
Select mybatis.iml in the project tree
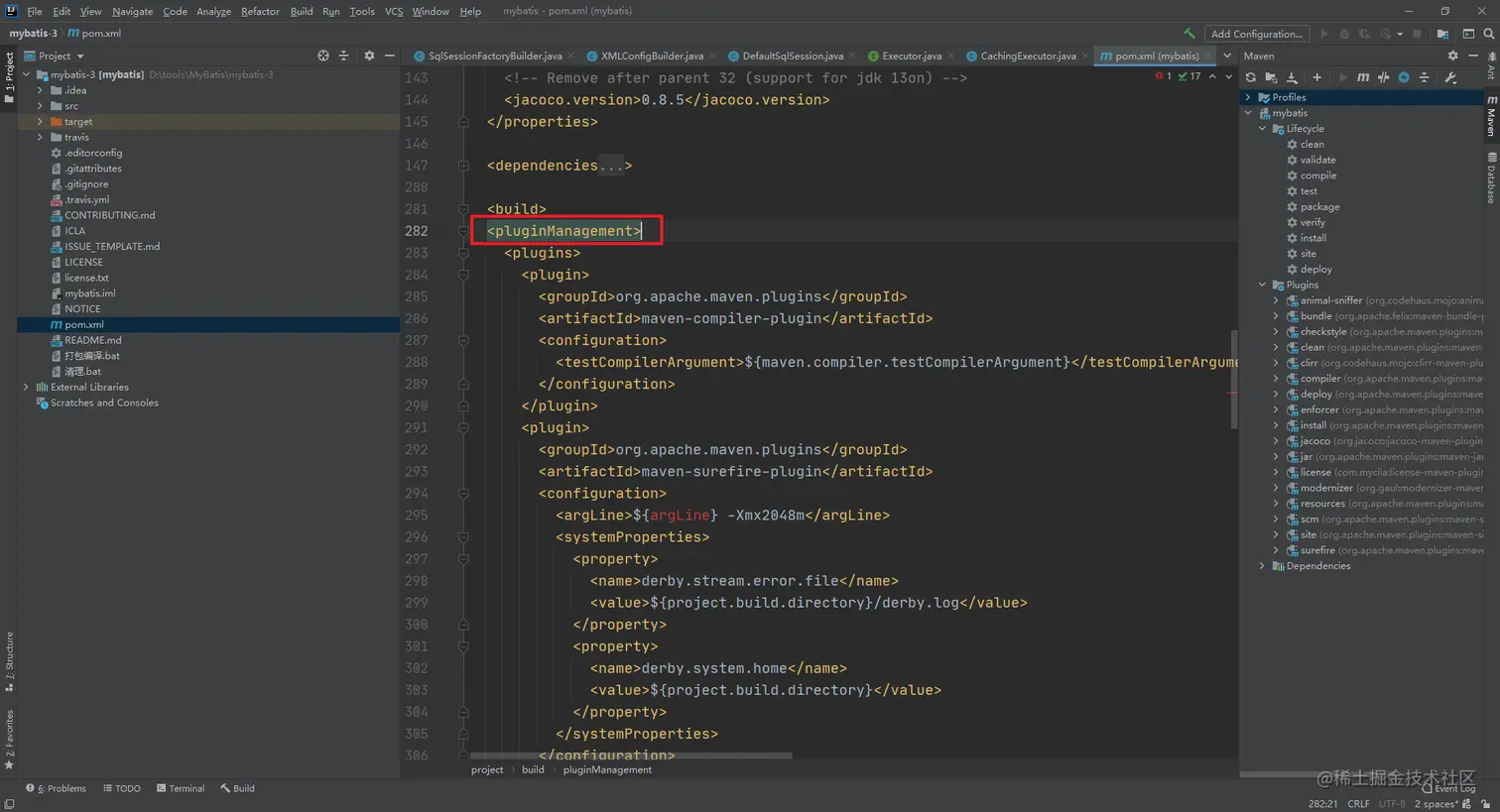(x=89, y=293)
